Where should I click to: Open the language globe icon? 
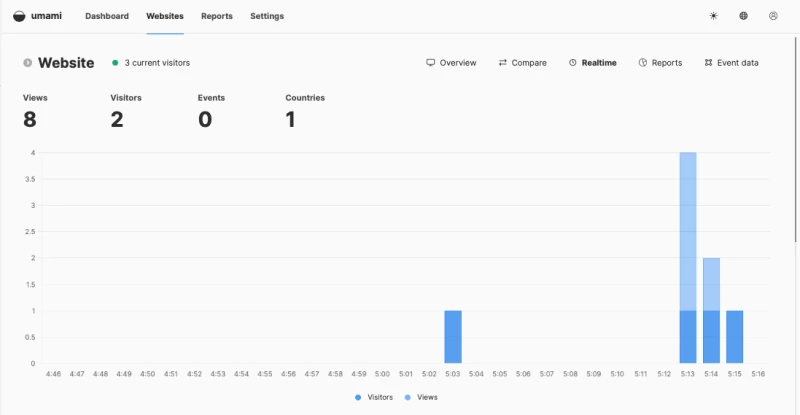point(743,16)
